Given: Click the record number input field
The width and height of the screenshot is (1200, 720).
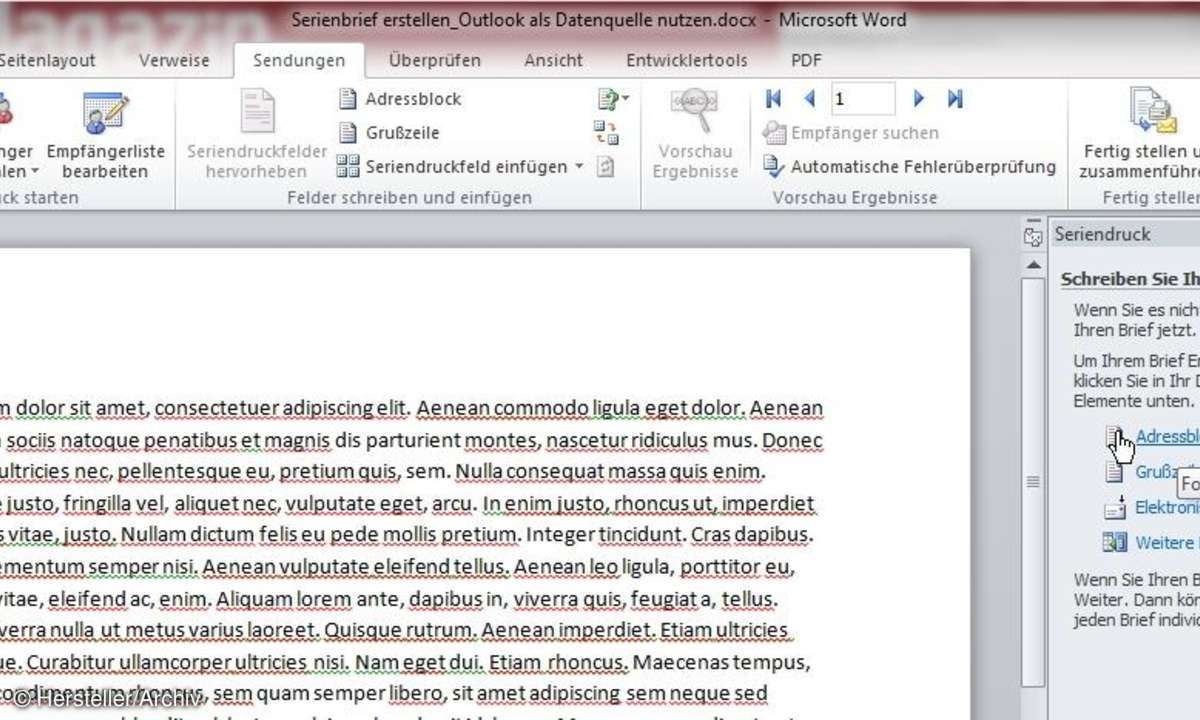Looking at the screenshot, I should (x=862, y=98).
